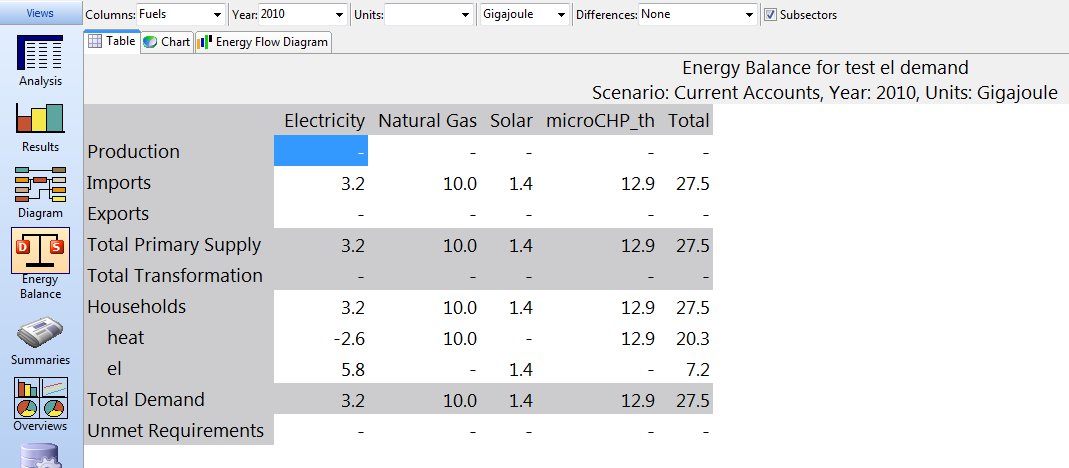
Task: Switch to the Chart tab
Action: [167, 42]
